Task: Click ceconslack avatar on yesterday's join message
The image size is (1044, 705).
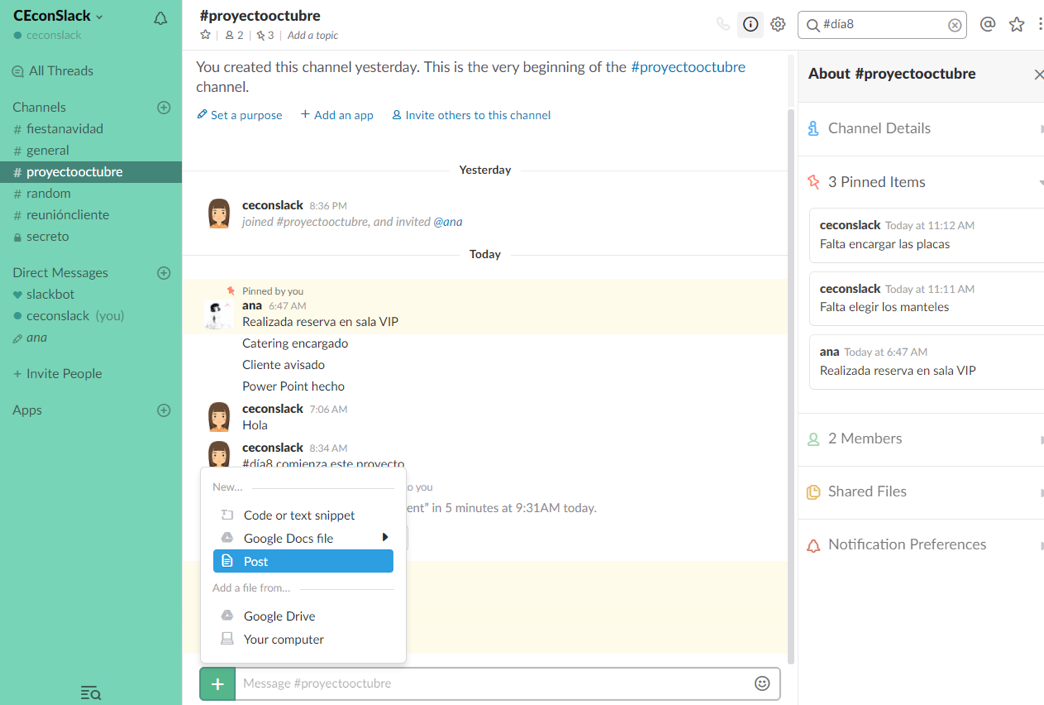Action: [219, 213]
